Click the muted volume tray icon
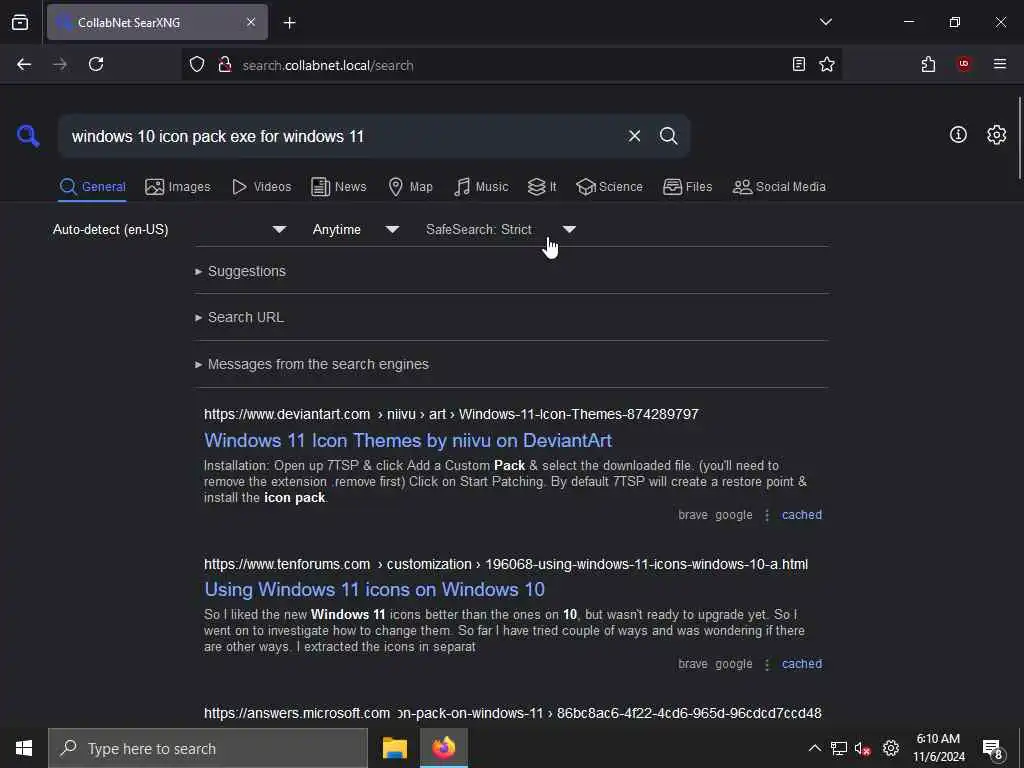Image resolution: width=1024 pixels, height=768 pixels. pos(863,748)
